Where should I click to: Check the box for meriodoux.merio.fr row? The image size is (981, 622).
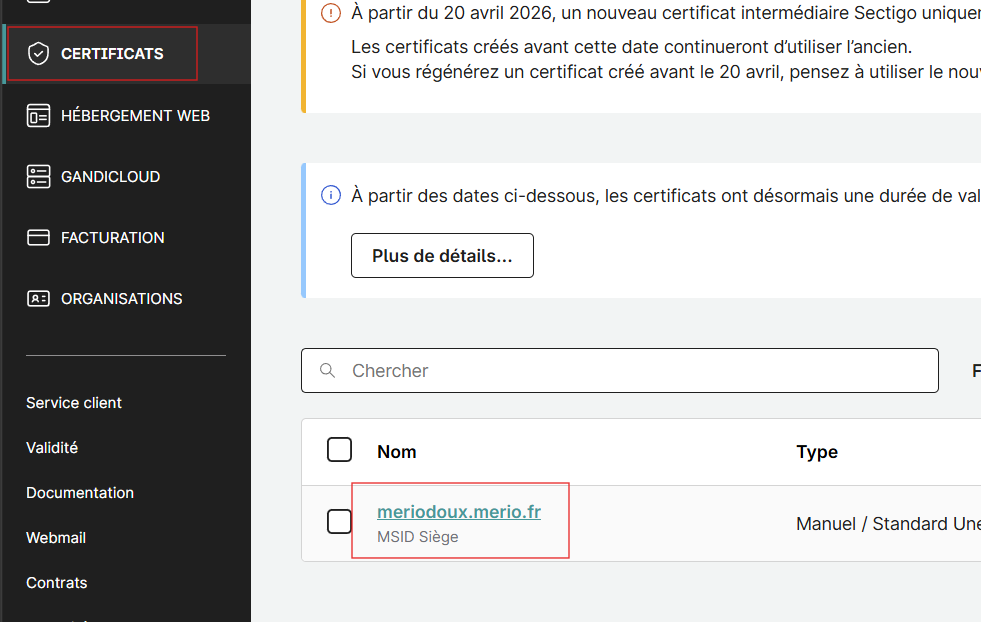click(x=340, y=521)
